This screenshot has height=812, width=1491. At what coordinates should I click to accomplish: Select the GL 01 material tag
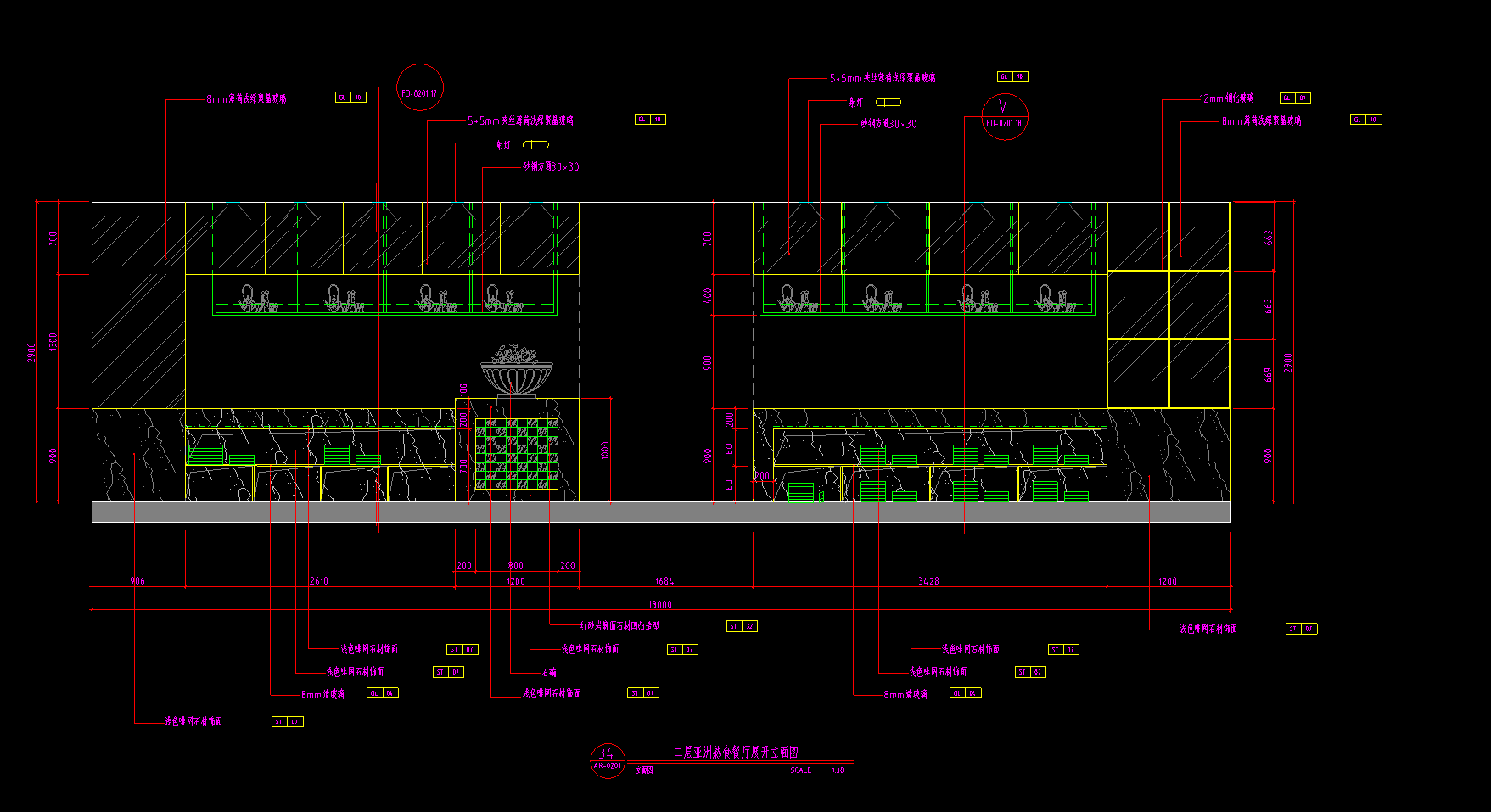coord(1294,98)
